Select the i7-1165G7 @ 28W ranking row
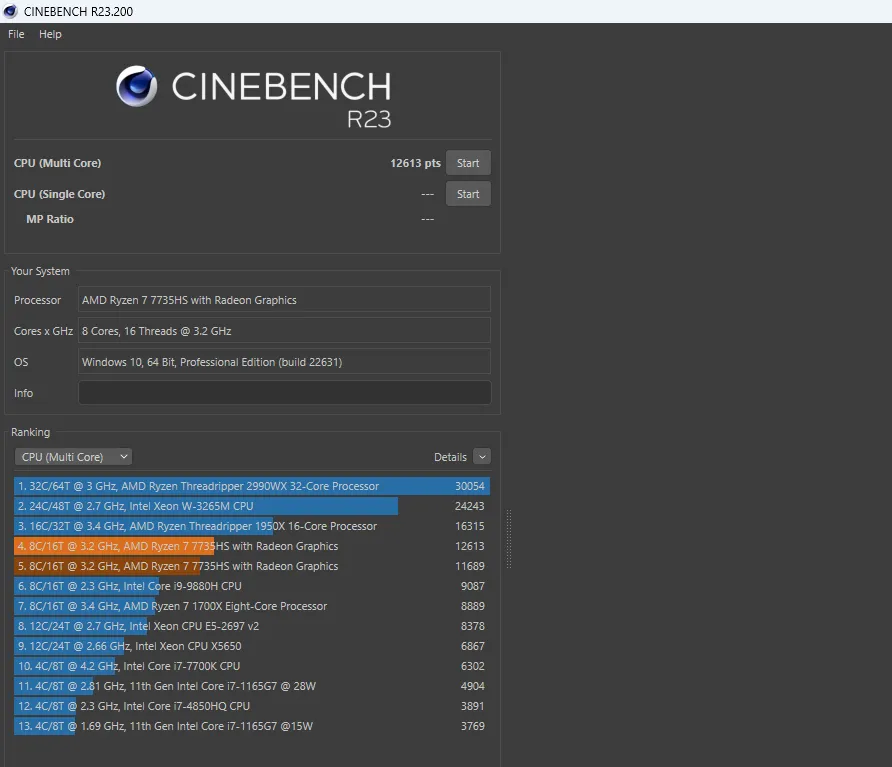Screen dimensions: 892x767 [251, 686]
